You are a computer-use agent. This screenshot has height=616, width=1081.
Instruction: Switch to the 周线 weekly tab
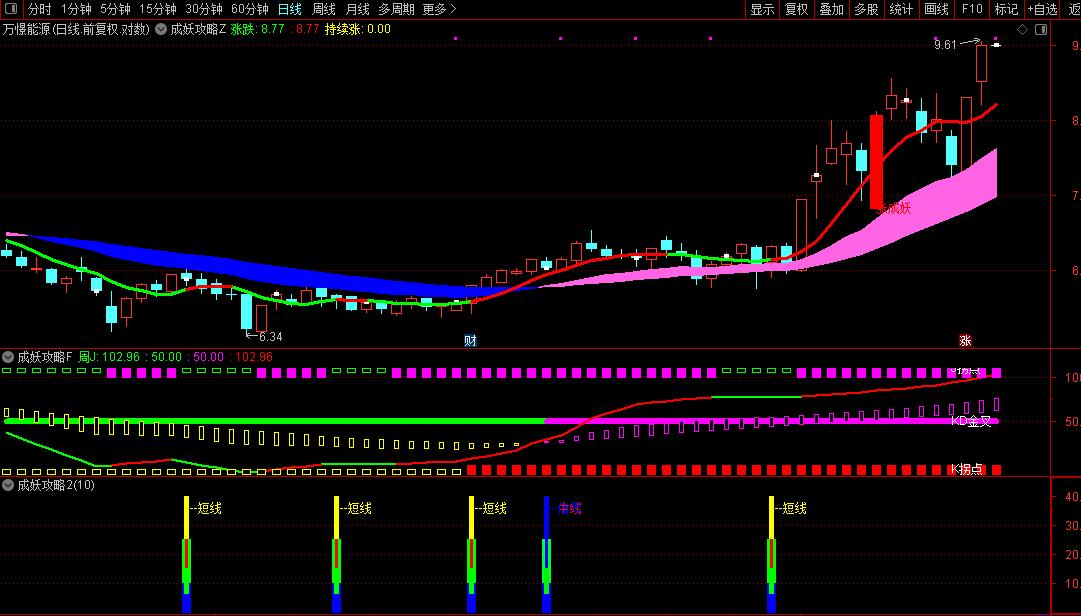(x=323, y=9)
